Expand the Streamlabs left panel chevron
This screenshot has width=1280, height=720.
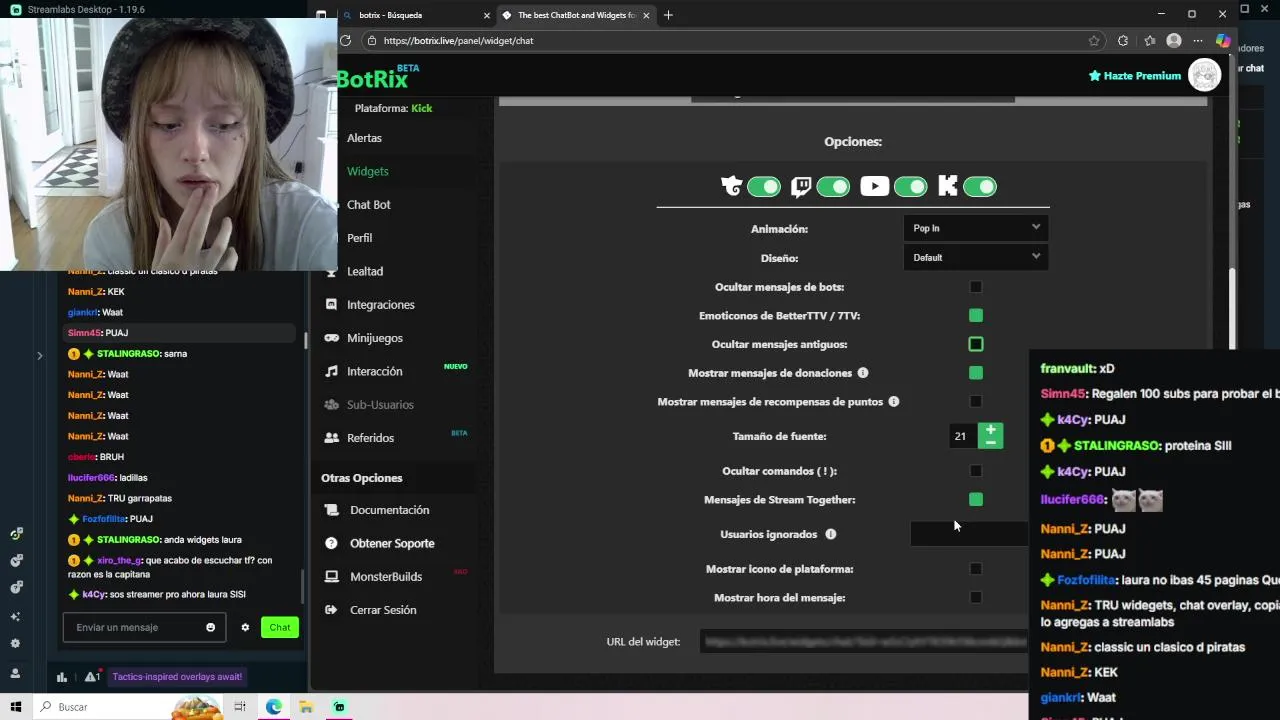[x=39, y=355]
